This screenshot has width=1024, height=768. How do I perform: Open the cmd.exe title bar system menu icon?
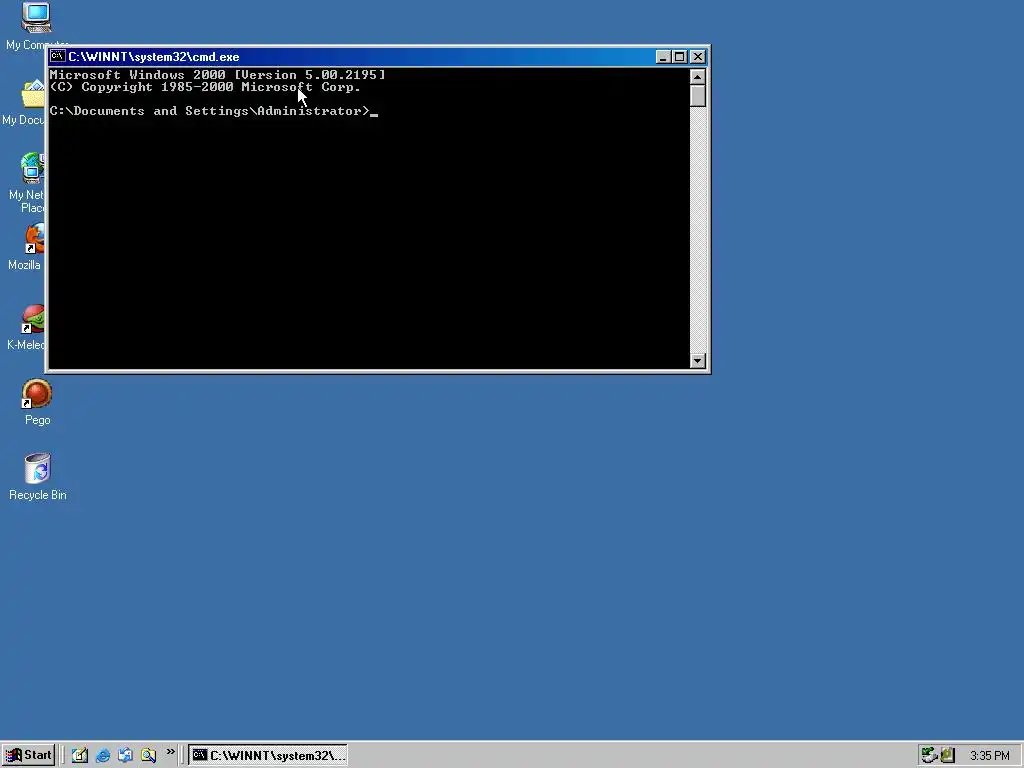(57, 57)
